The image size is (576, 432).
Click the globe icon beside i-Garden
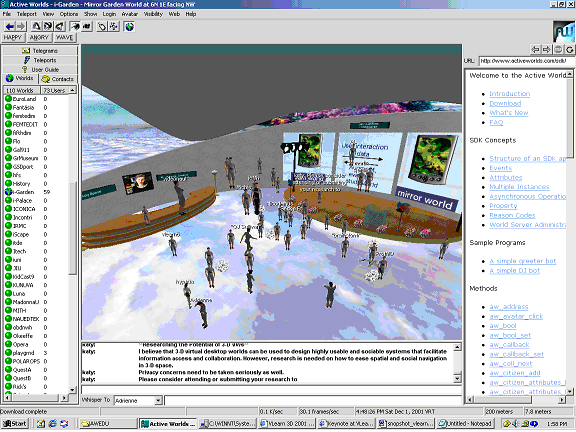tap(8, 192)
